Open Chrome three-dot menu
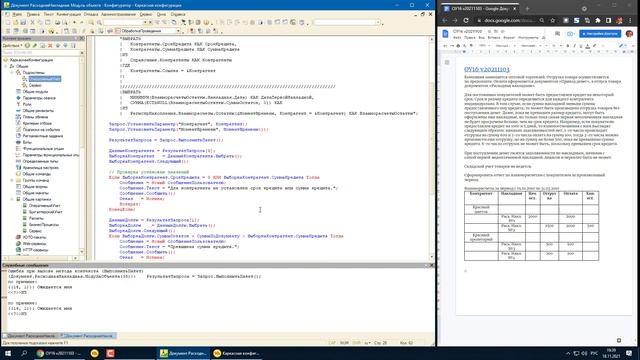 631,20
